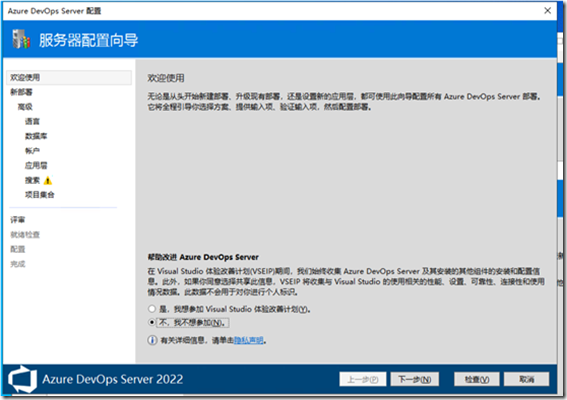Open the 帐户 step
Image resolution: width=567 pixels, height=400 pixels.
tap(32, 151)
